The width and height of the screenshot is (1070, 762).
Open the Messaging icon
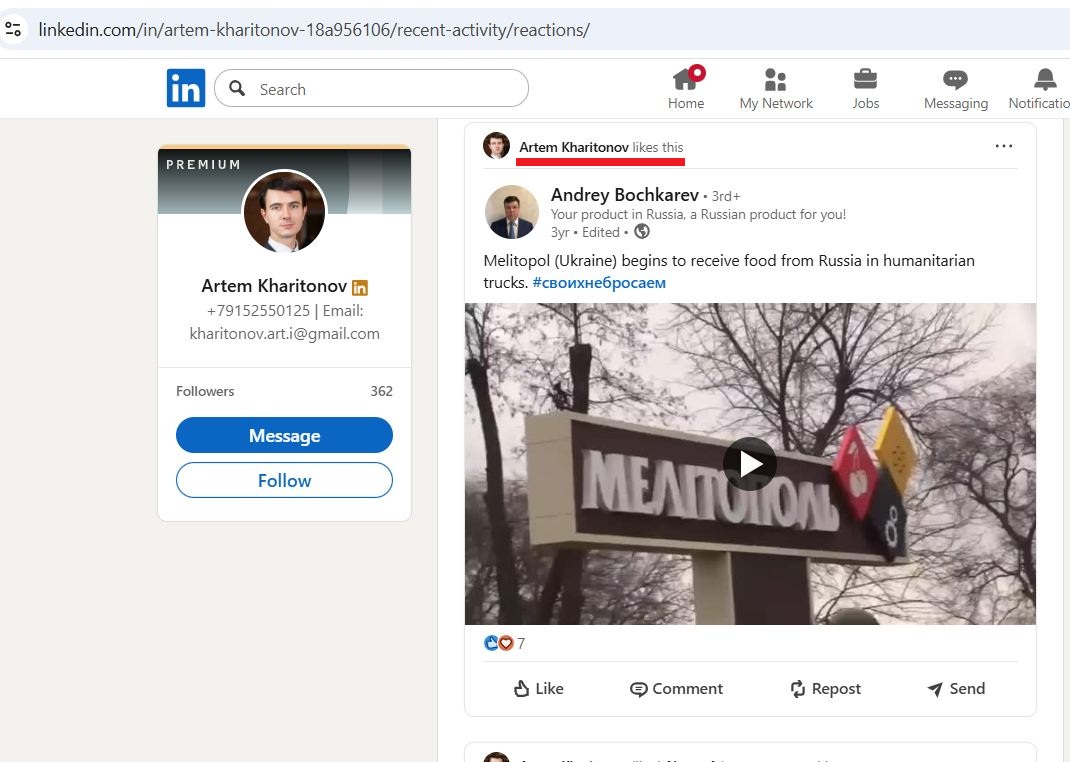click(x=955, y=80)
